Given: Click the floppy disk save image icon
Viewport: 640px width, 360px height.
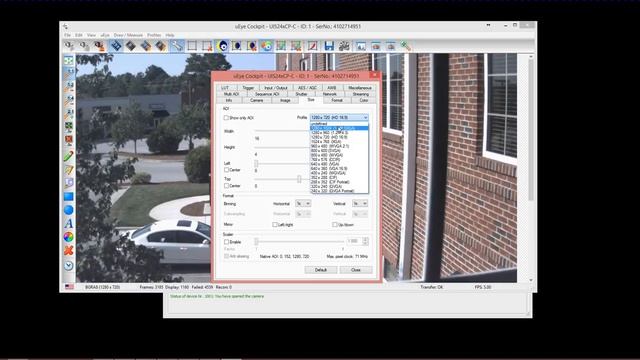Looking at the screenshot, I should click(329, 46).
